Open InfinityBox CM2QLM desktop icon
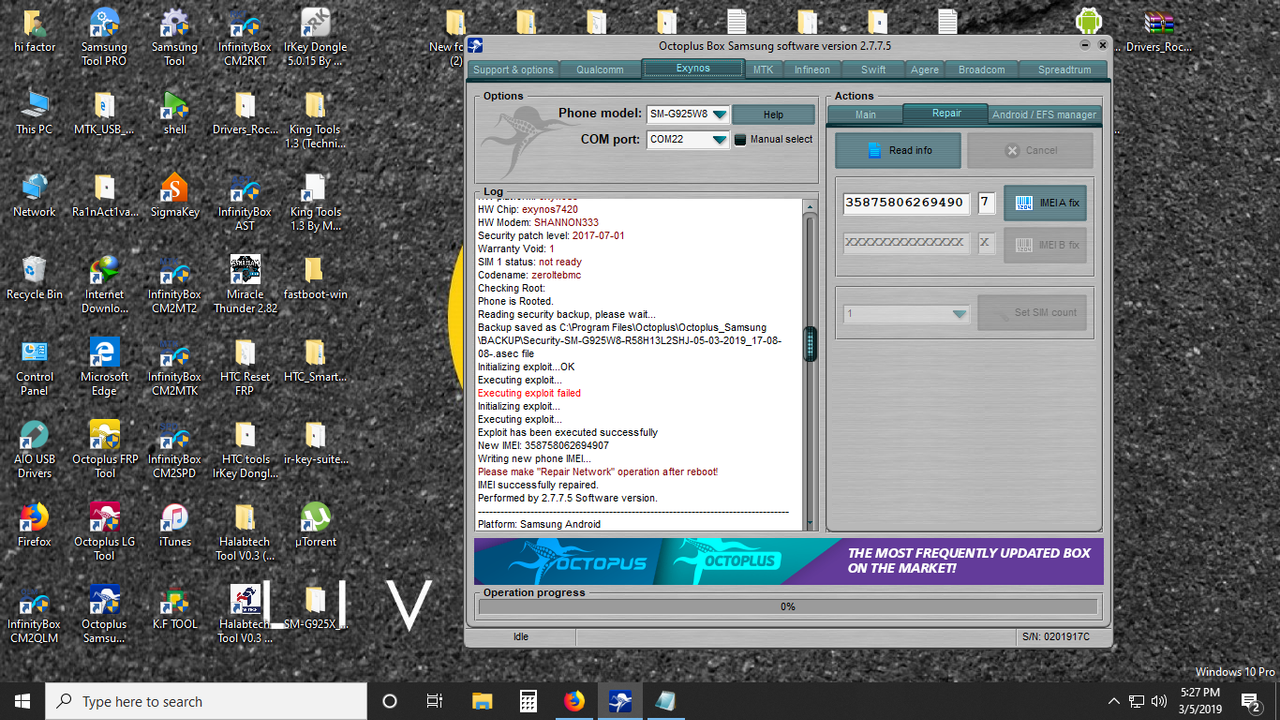The height and width of the screenshot is (720, 1280). click(x=34, y=614)
